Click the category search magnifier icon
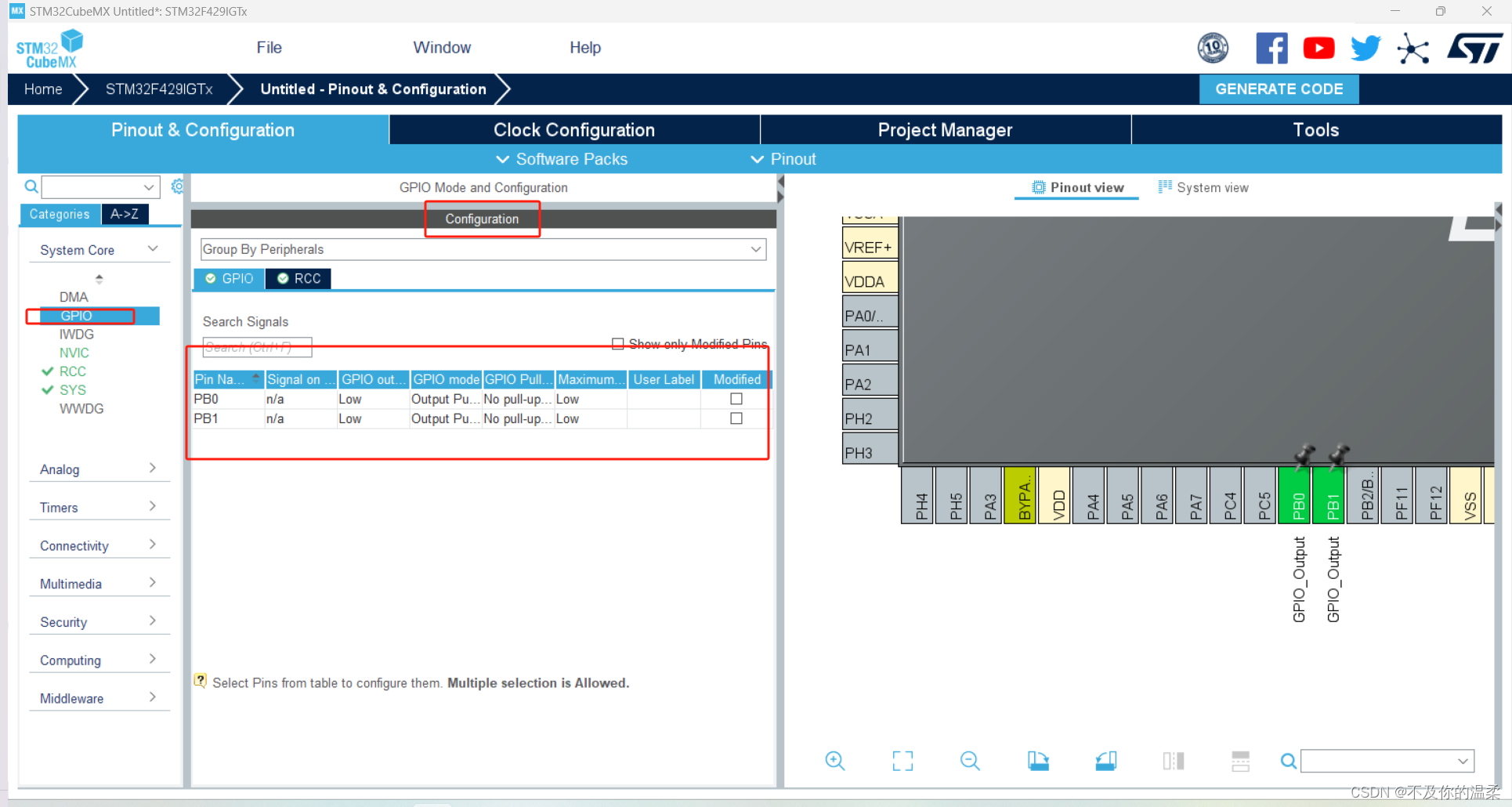 [31, 186]
